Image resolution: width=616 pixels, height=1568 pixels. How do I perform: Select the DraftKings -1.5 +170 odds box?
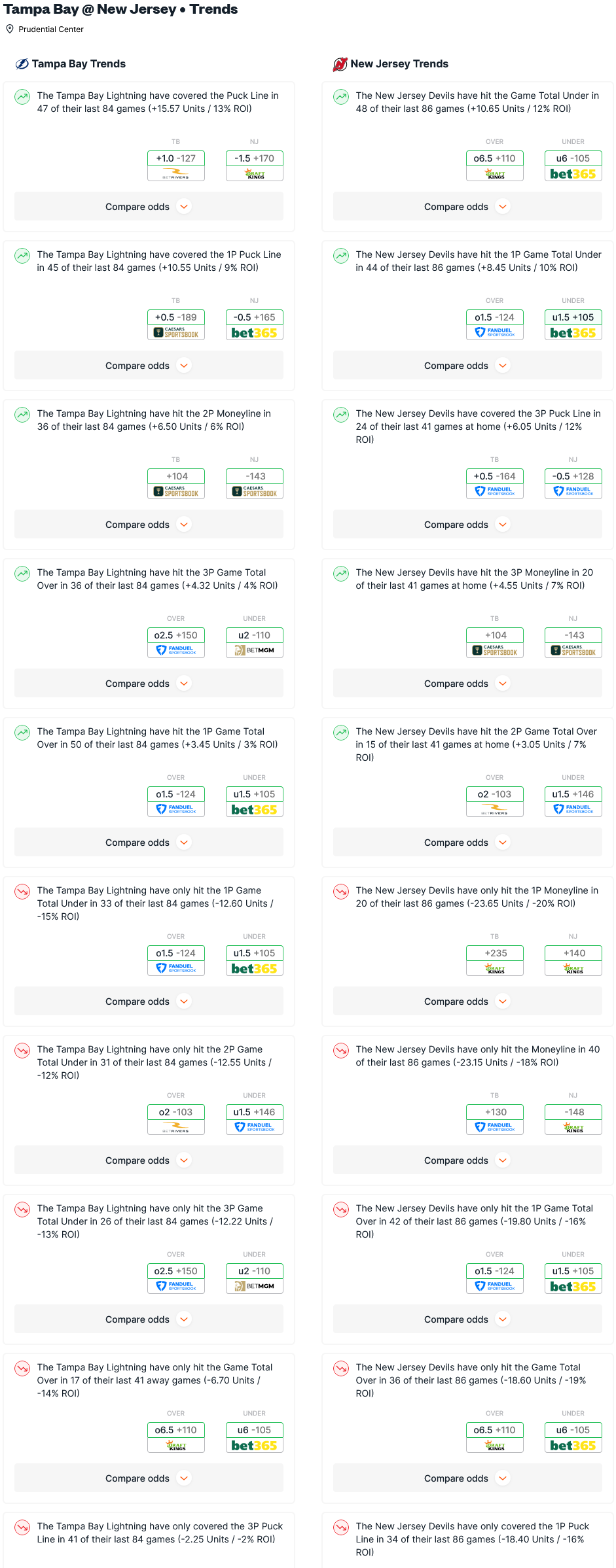coord(255,166)
